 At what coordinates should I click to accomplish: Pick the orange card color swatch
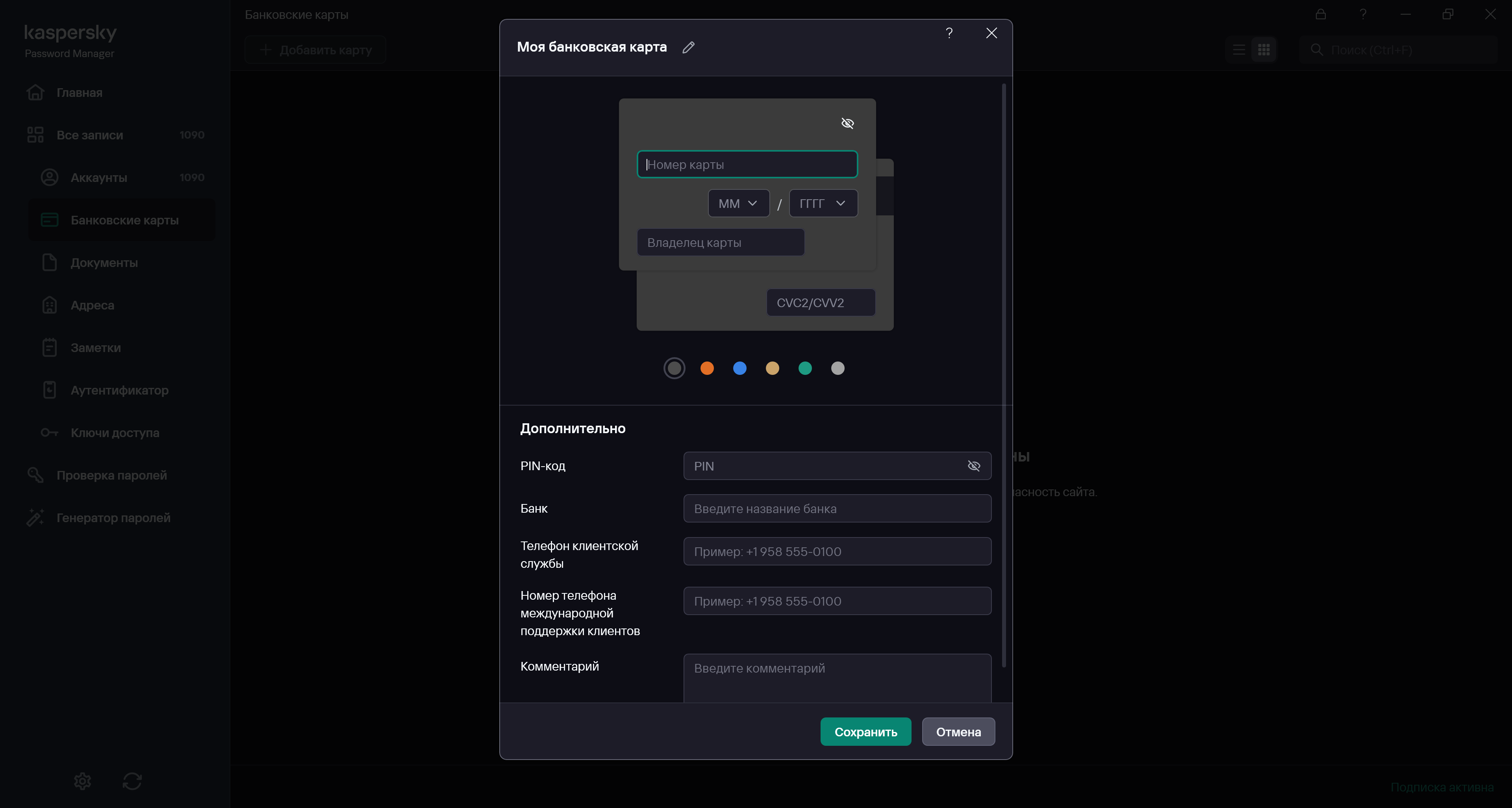[707, 369]
